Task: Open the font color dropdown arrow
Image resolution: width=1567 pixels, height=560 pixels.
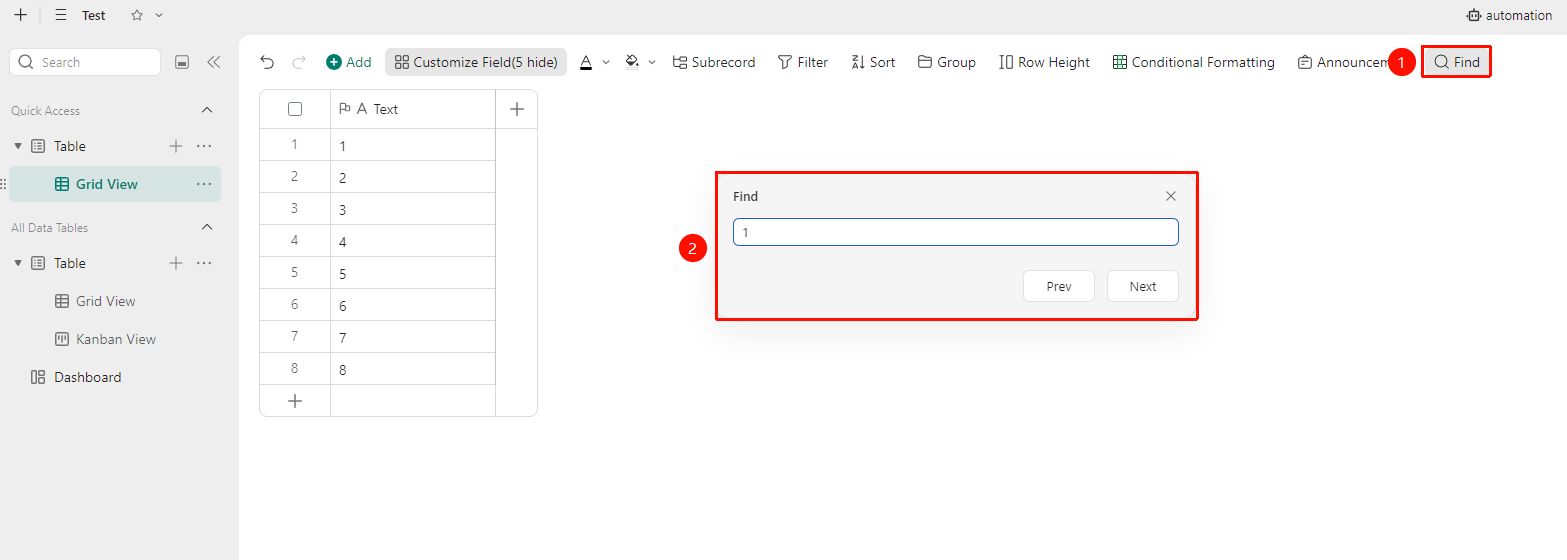Action: pos(606,62)
